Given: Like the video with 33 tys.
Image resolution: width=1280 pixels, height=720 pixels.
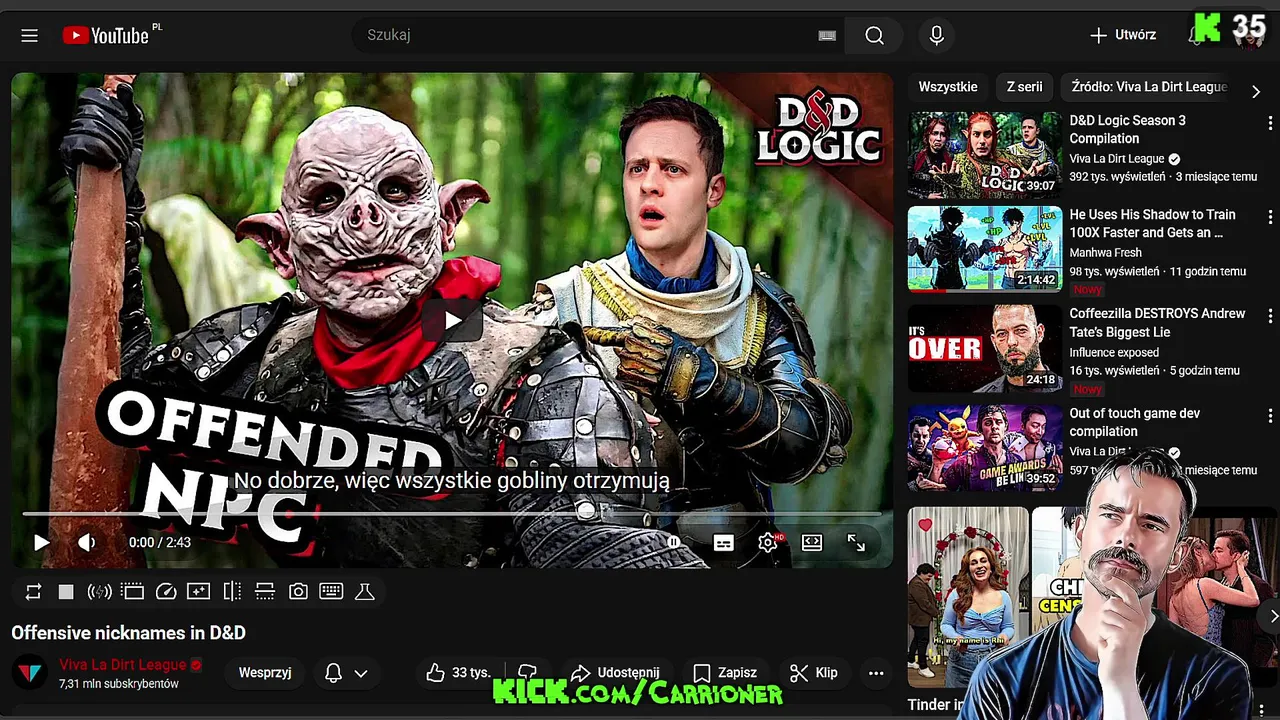Looking at the screenshot, I should [x=458, y=673].
